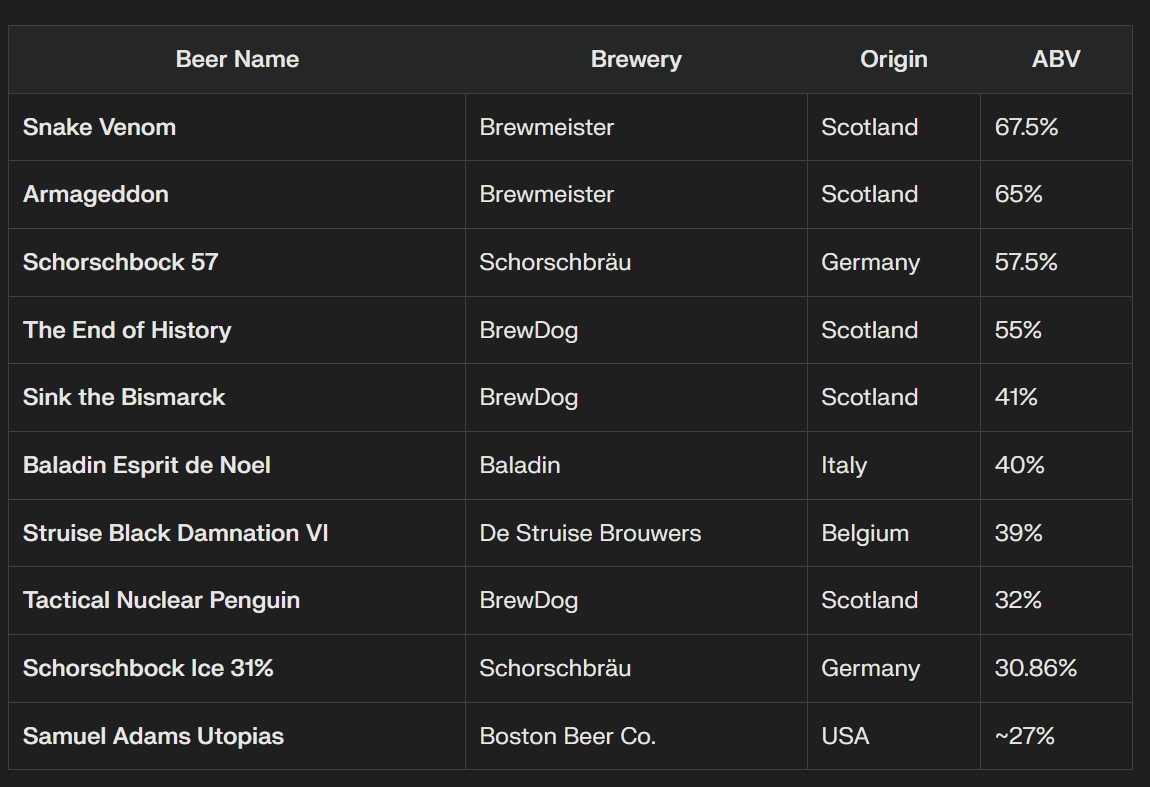Click The End of History entry

click(x=127, y=330)
